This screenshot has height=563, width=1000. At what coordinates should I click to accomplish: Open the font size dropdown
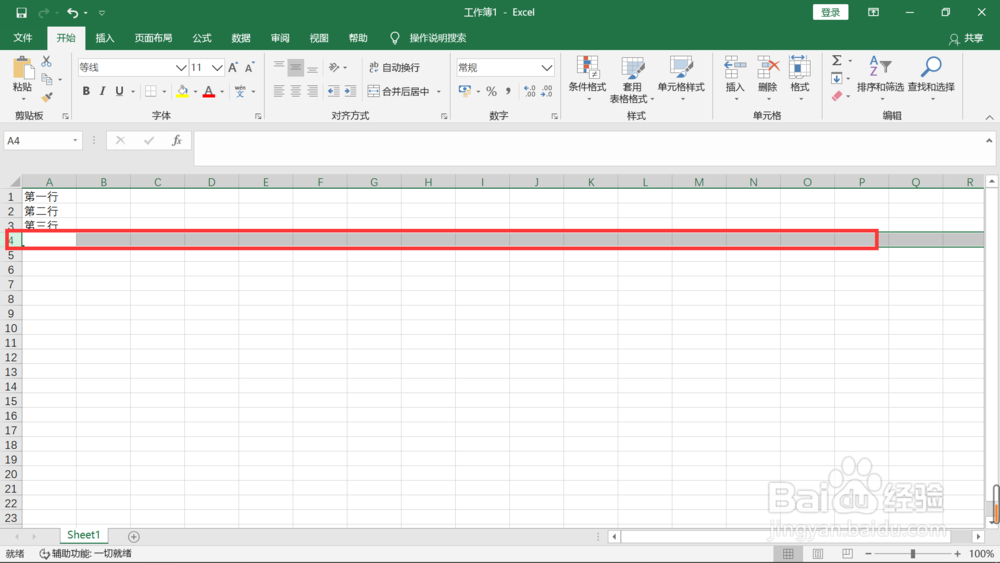tap(217, 68)
